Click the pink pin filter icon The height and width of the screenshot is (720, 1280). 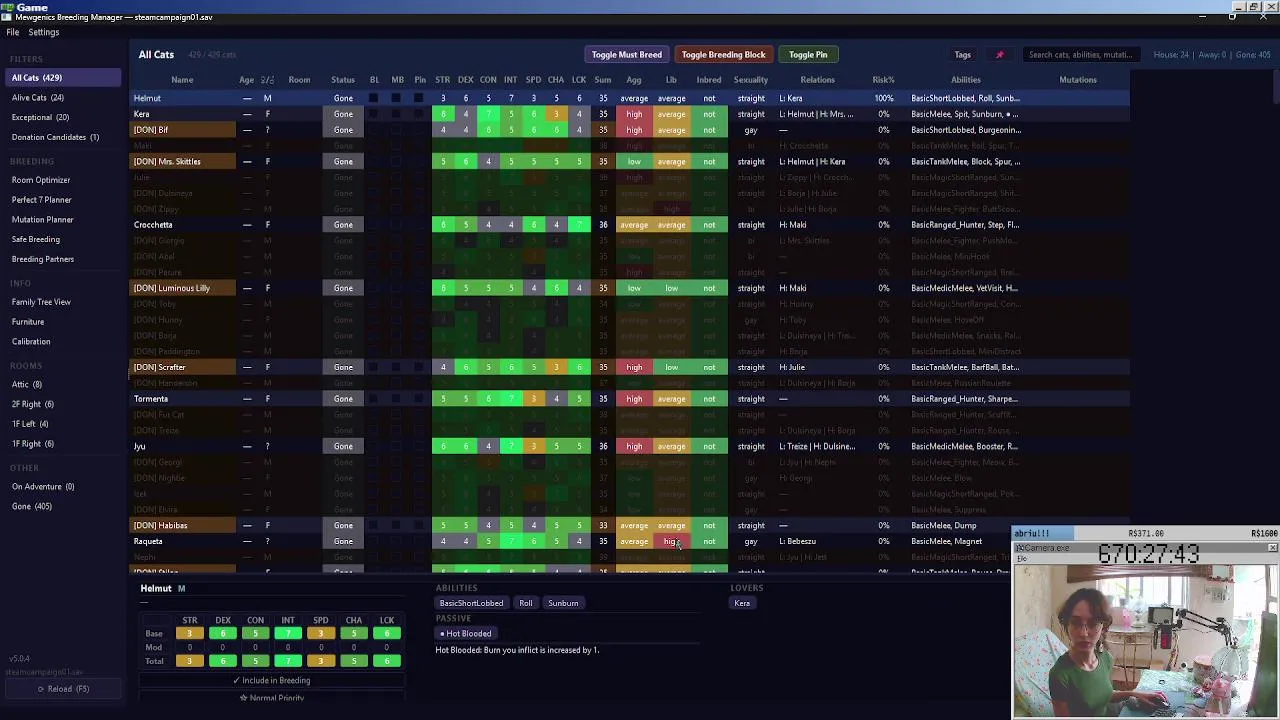999,55
